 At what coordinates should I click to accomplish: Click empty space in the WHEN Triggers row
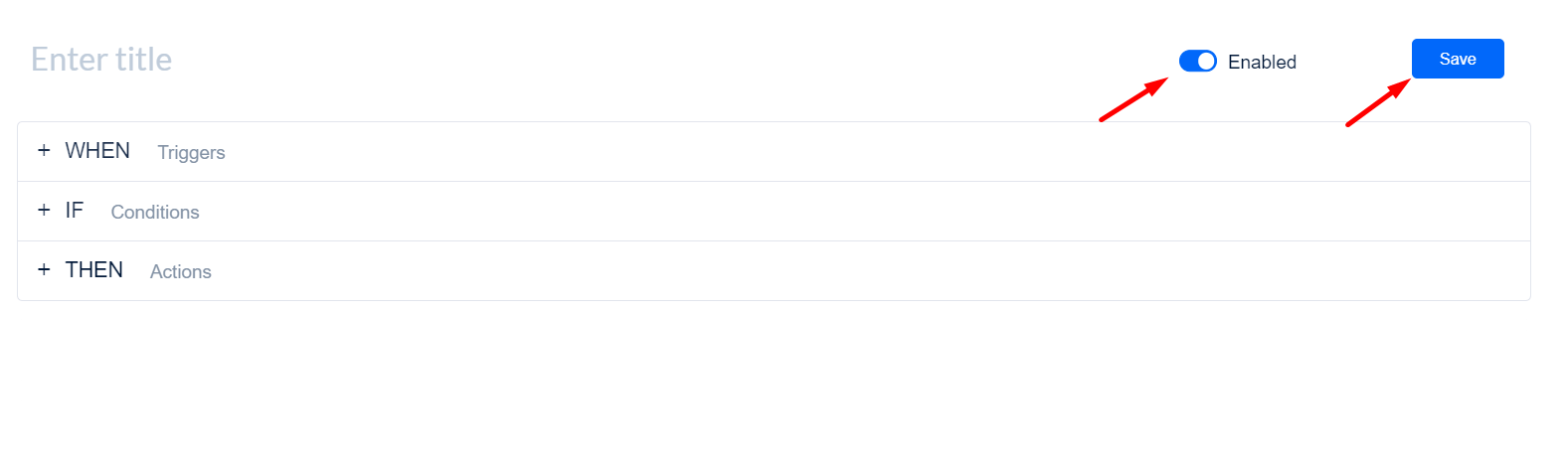(875, 152)
